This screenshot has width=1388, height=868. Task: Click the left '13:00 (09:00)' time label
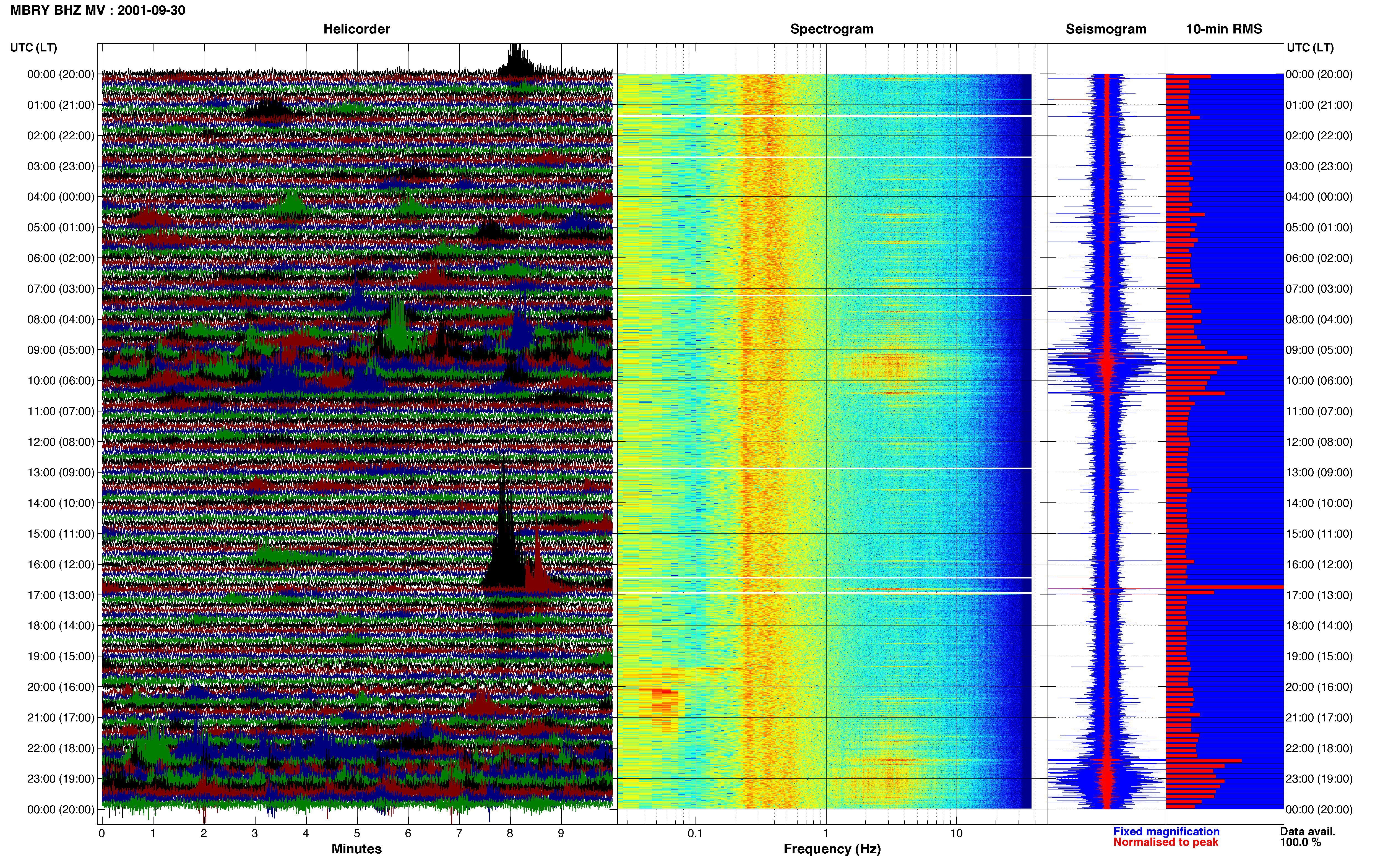(x=61, y=473)
